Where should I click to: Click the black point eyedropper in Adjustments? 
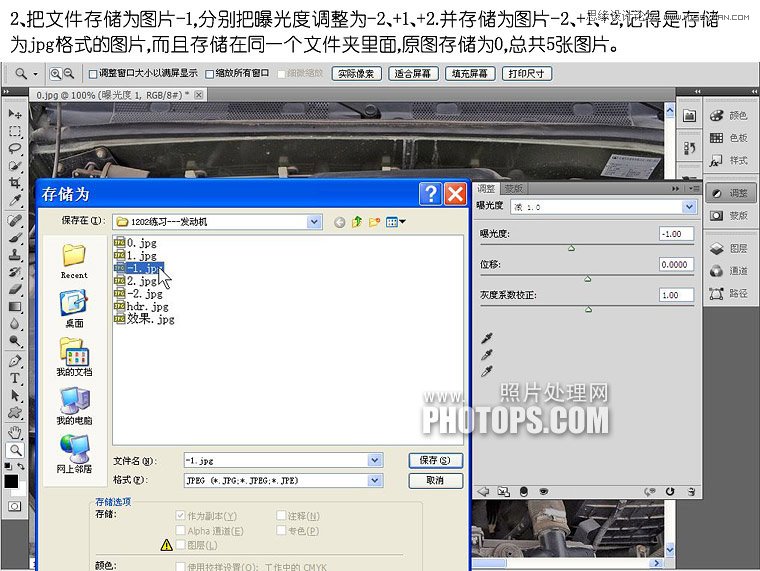(x=487, y=338)
